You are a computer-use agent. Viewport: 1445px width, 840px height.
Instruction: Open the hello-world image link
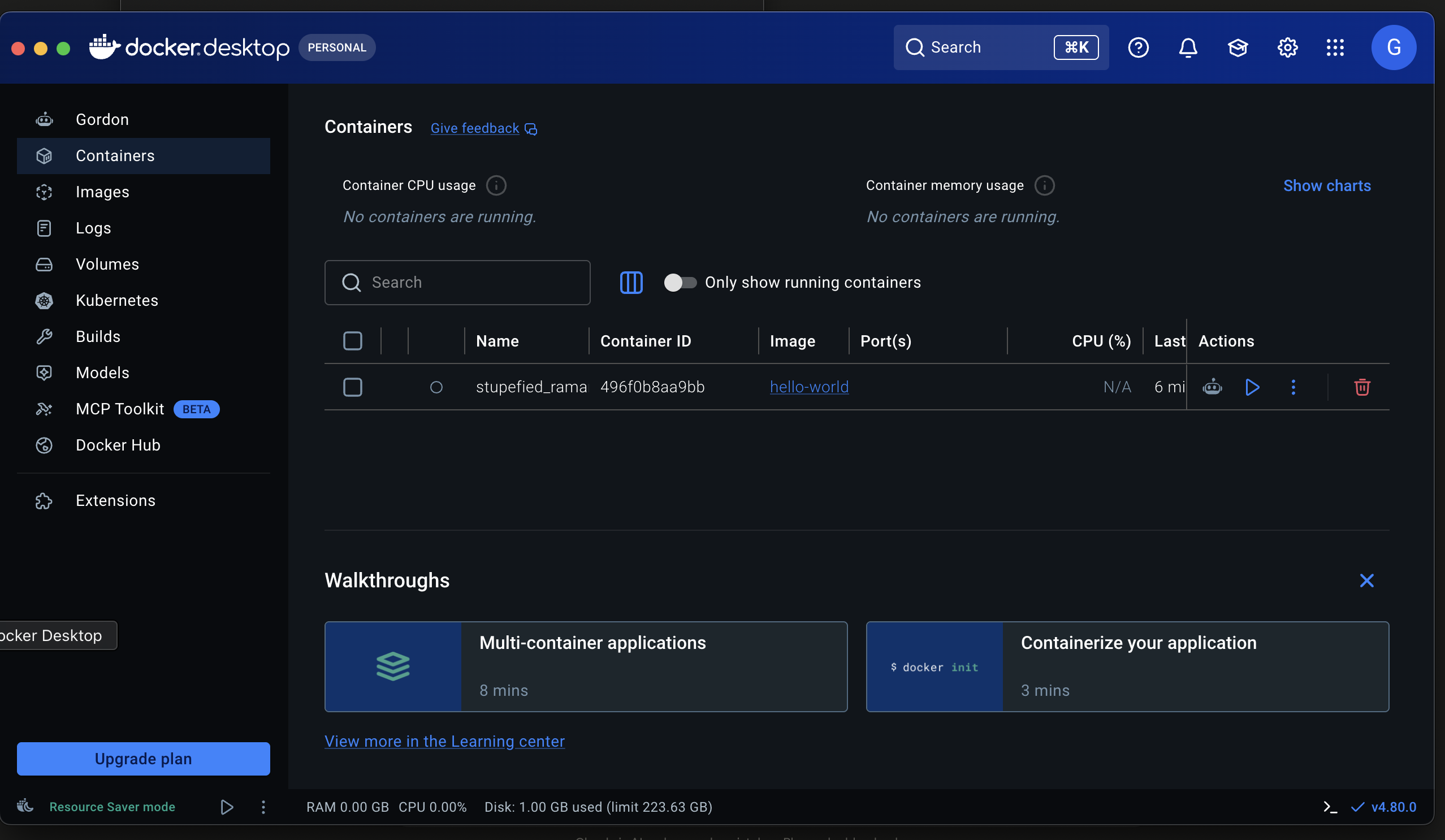pos(809,387)
